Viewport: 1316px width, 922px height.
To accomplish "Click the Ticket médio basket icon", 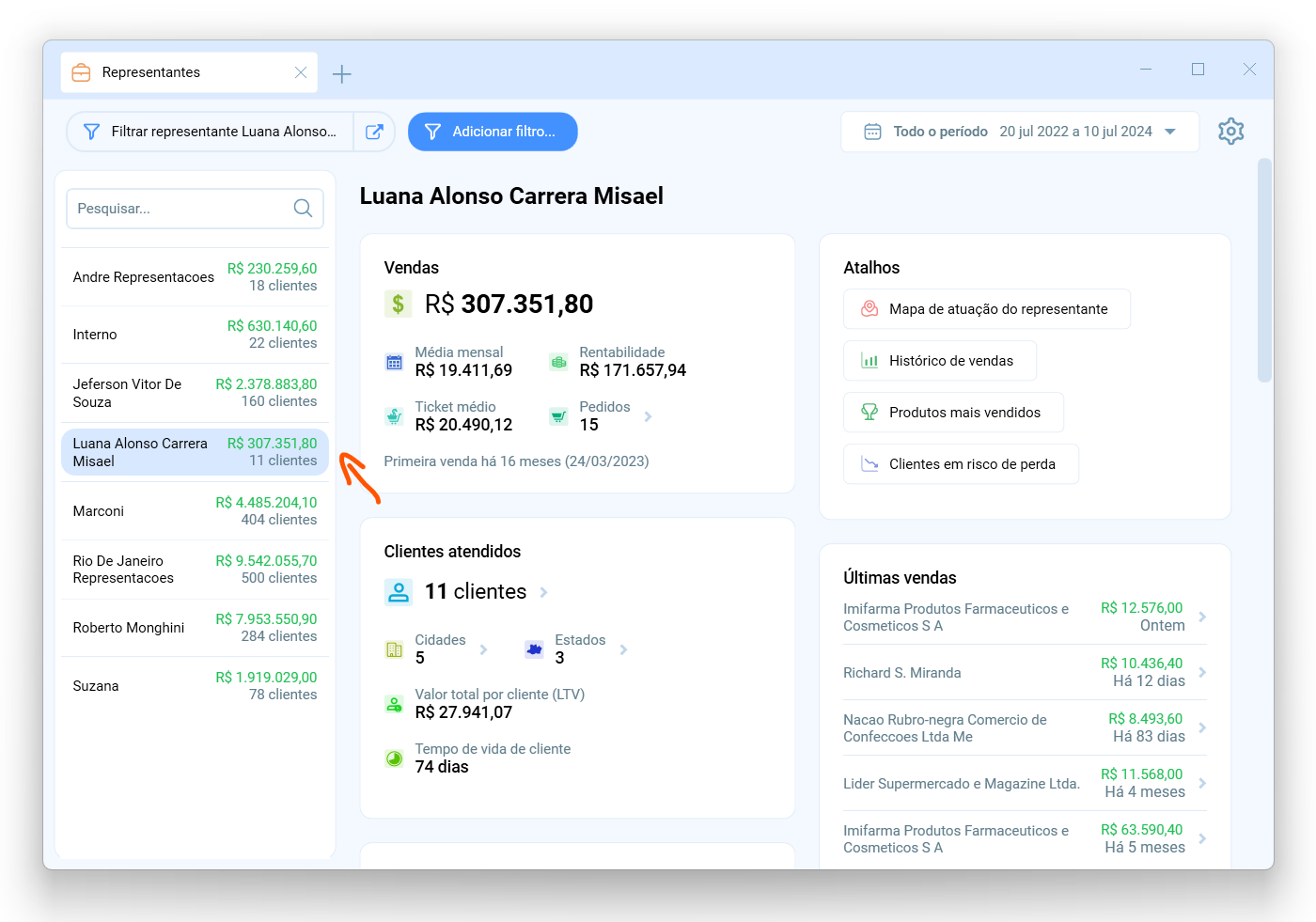I will pos(395,416).
